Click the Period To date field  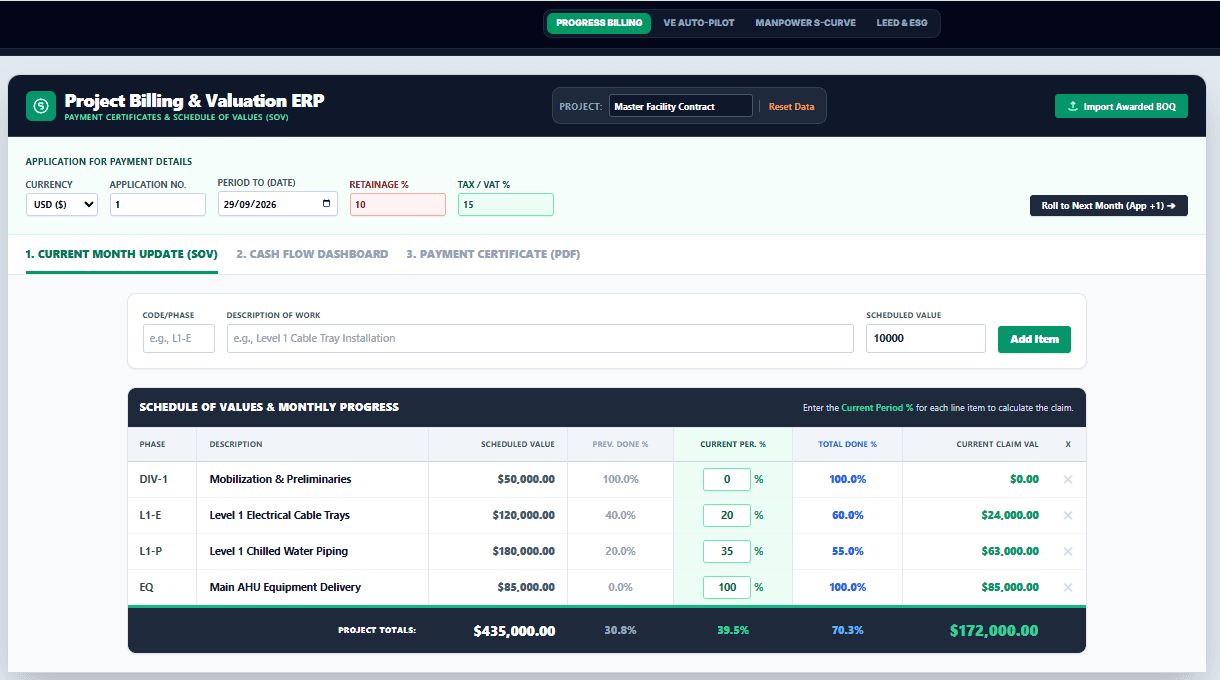click(278, 204)
